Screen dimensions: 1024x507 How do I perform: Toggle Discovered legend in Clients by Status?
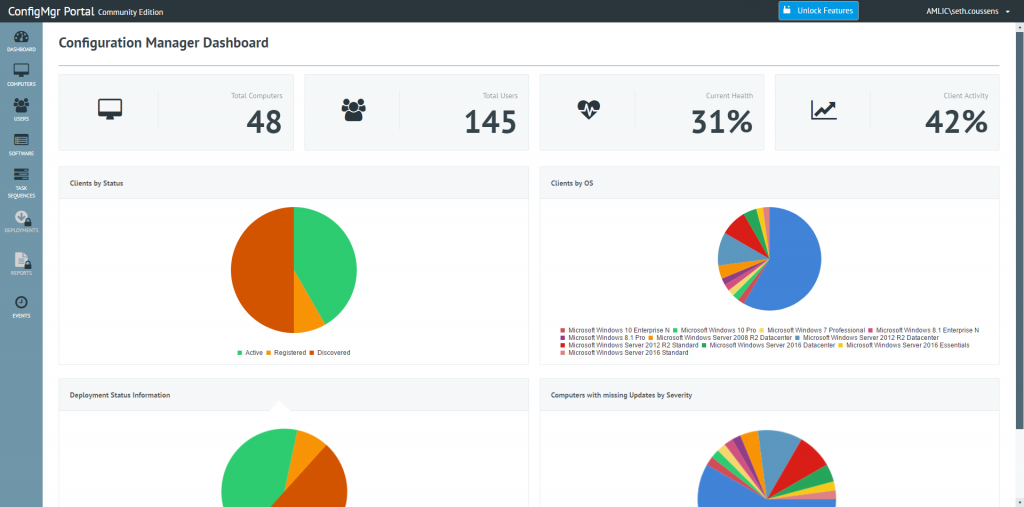tap(330, 353)
